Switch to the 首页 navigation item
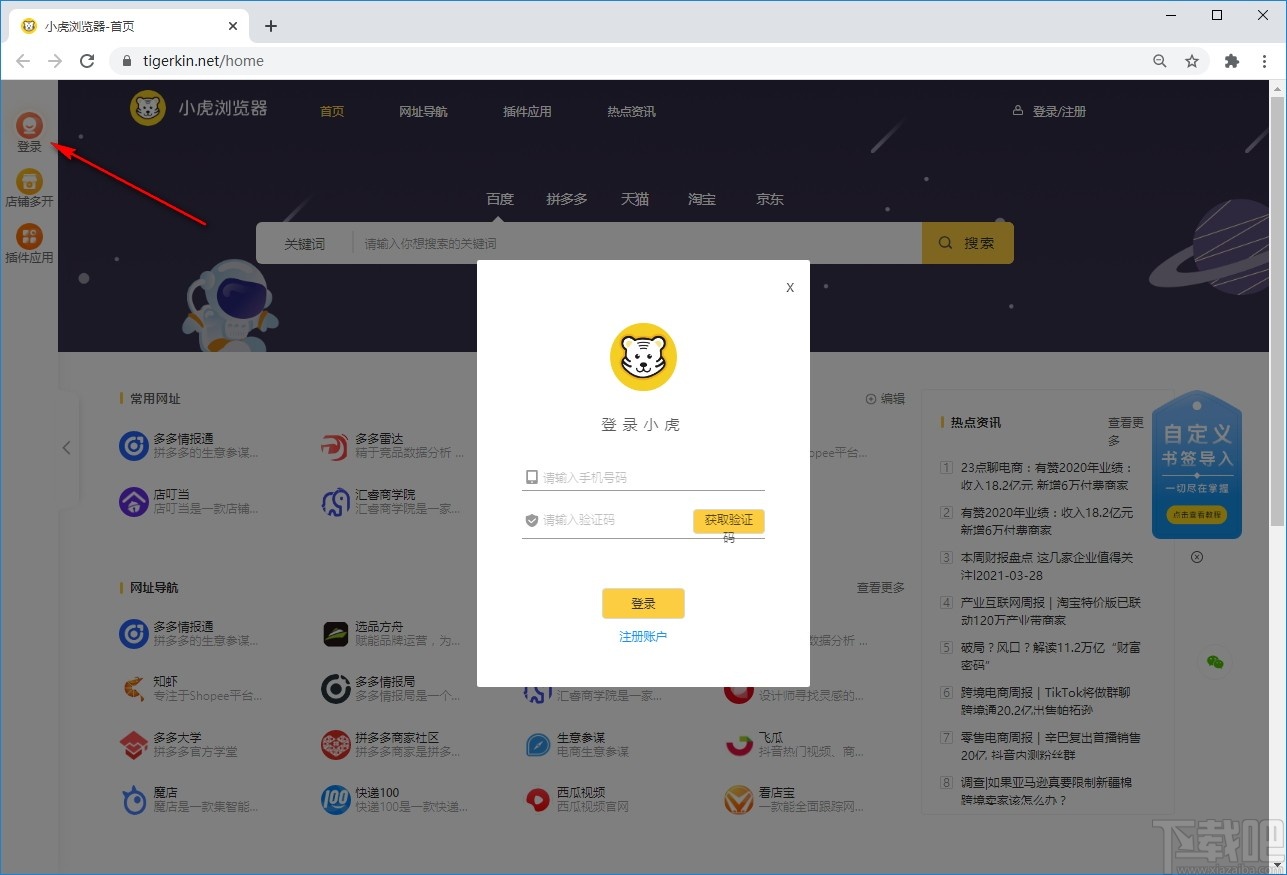The height and width of the screenshot is (875, 1287). pos(332,111)
